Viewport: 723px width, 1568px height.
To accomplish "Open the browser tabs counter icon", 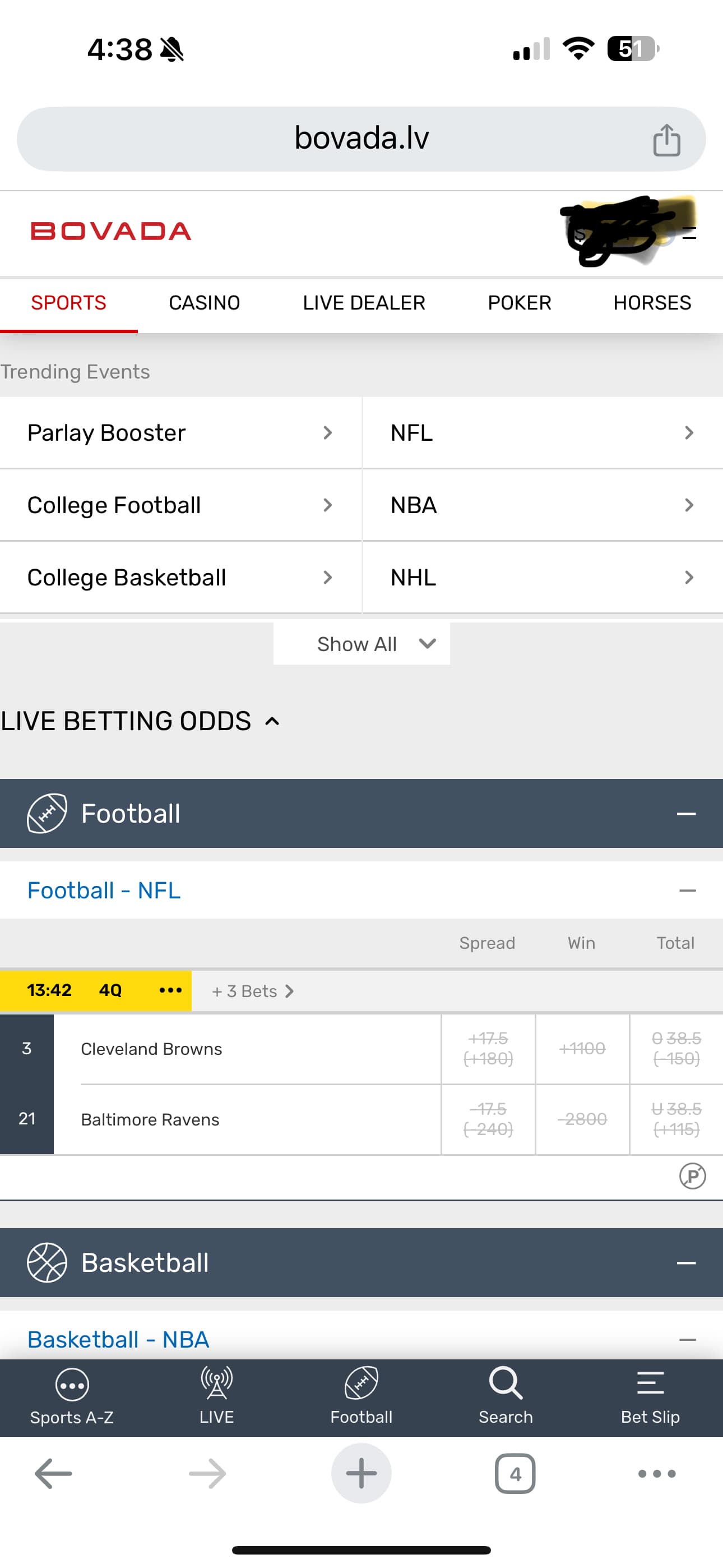I will coord(515,1474).
